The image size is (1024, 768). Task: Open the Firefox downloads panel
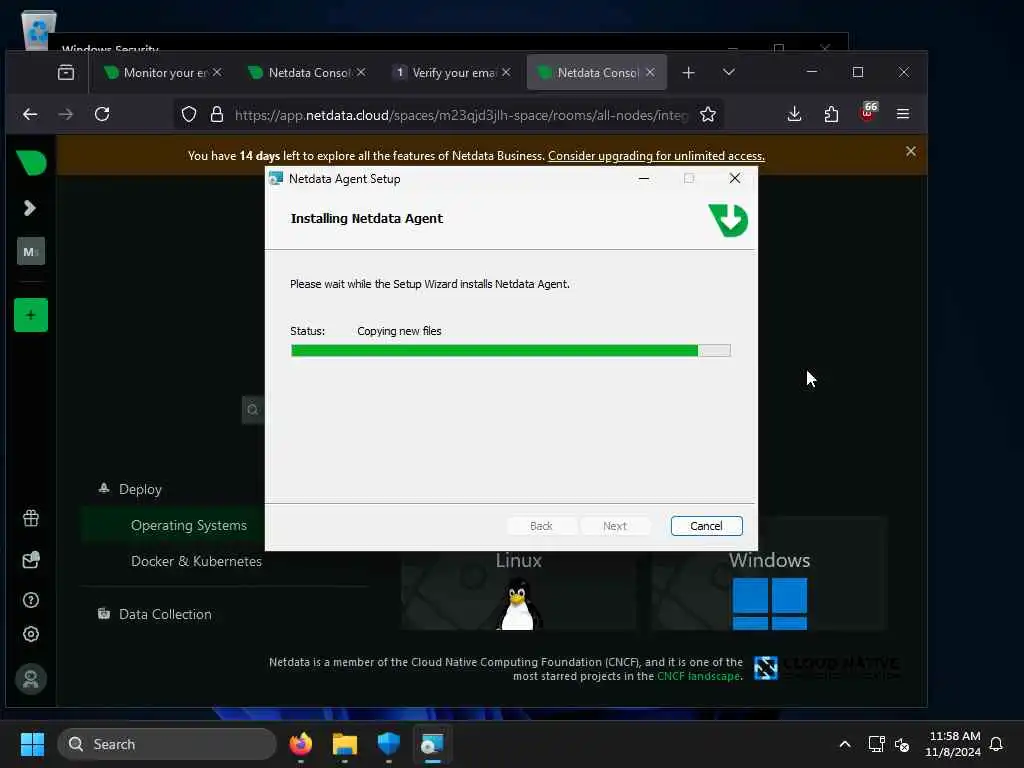point(794,114)
